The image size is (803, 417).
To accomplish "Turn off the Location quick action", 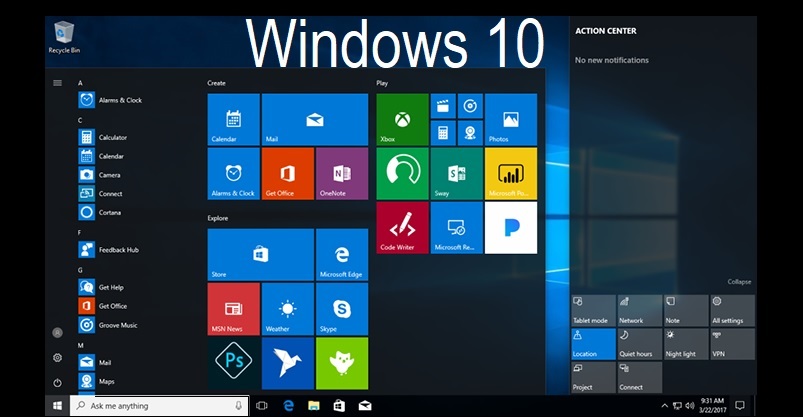I will pos(594,344).
